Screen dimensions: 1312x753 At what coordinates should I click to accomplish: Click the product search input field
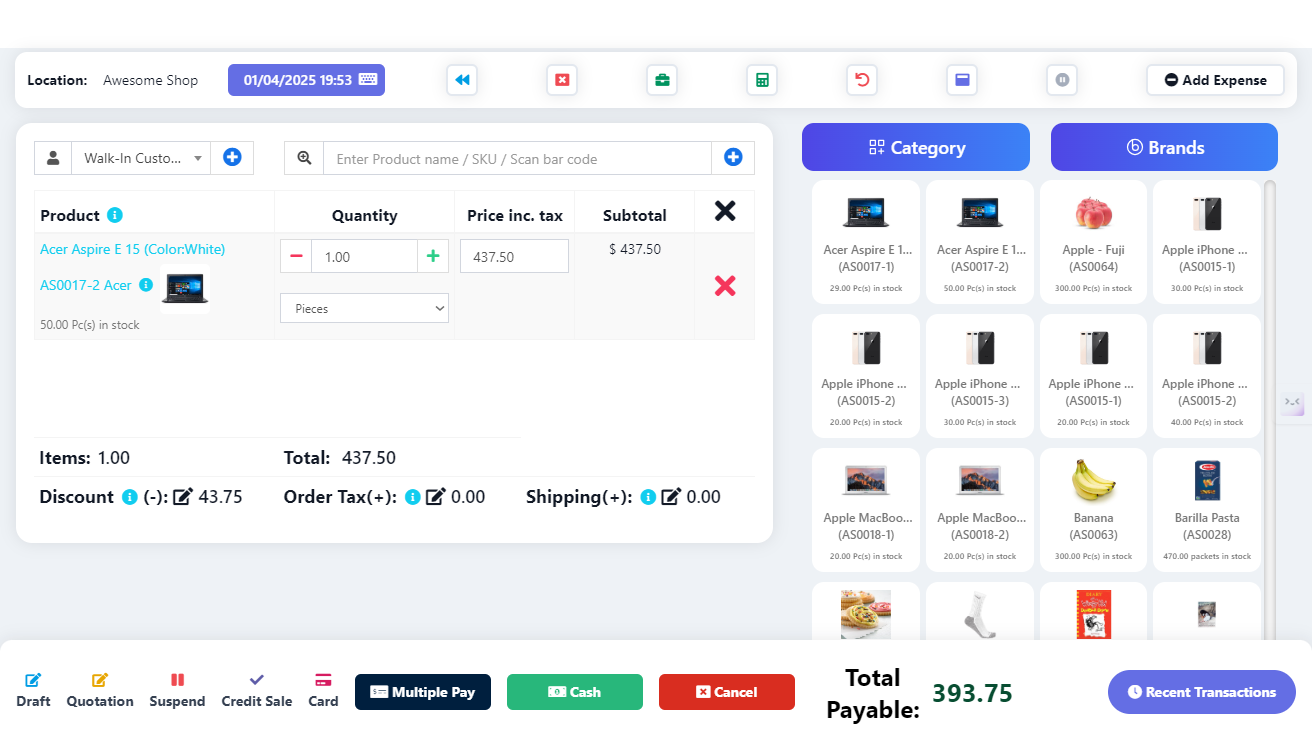pyautogui.click(x=517, y=158)
